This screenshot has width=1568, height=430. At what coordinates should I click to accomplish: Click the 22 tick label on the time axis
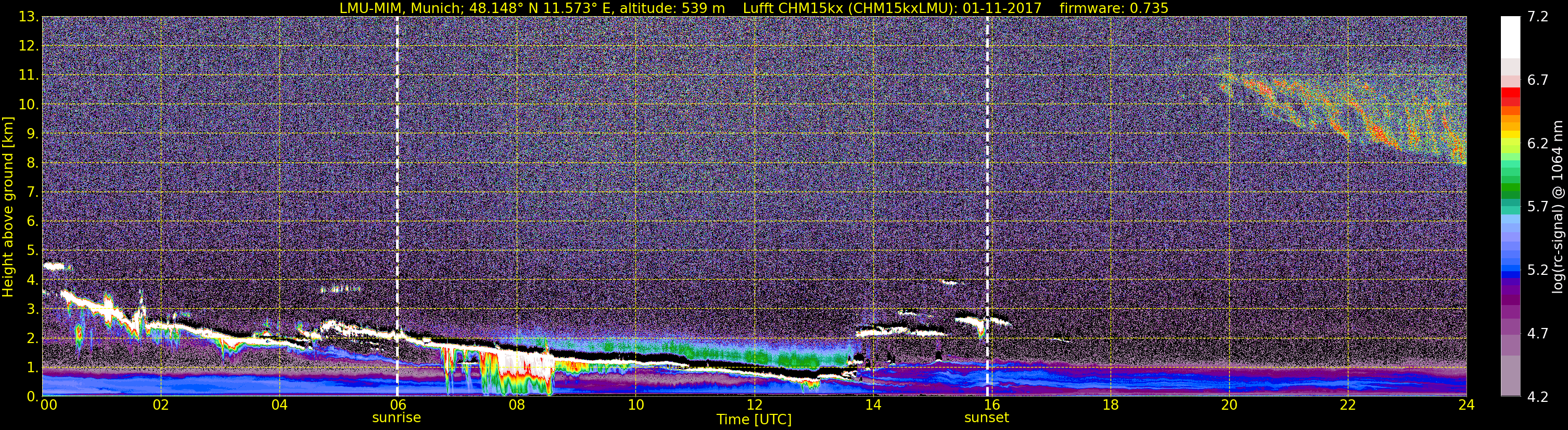click(1348, 405)
